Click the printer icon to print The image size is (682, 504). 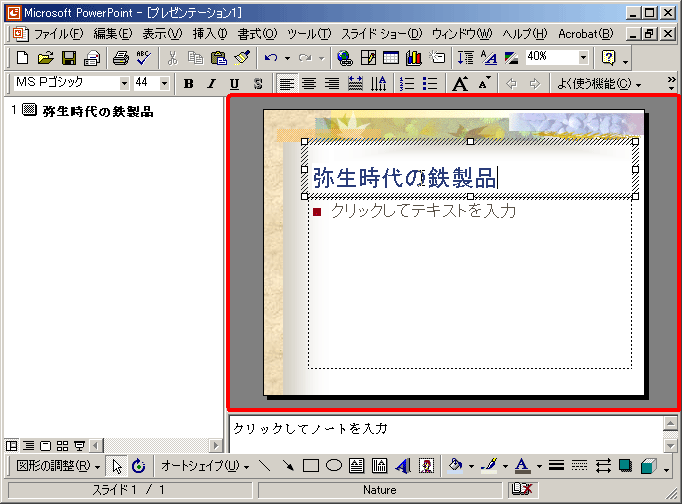[x=120, y=57]
